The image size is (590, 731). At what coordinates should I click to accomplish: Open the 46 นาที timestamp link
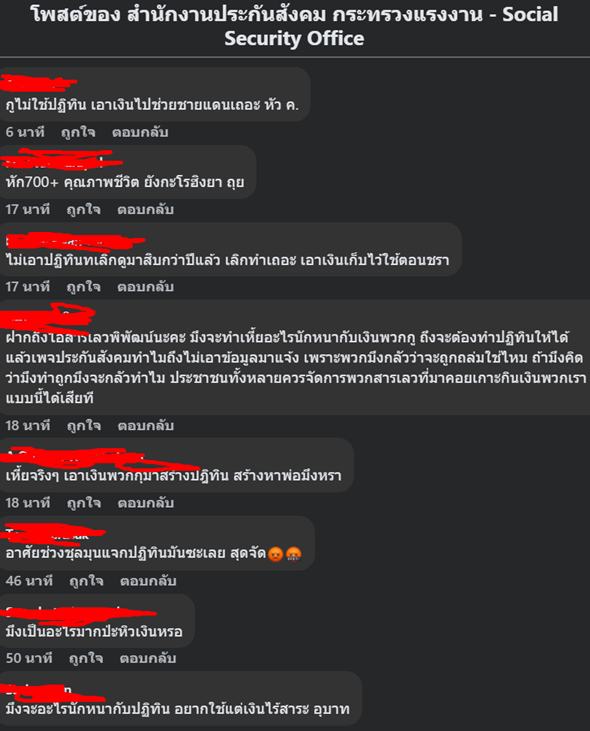click(x=29, y=581)
